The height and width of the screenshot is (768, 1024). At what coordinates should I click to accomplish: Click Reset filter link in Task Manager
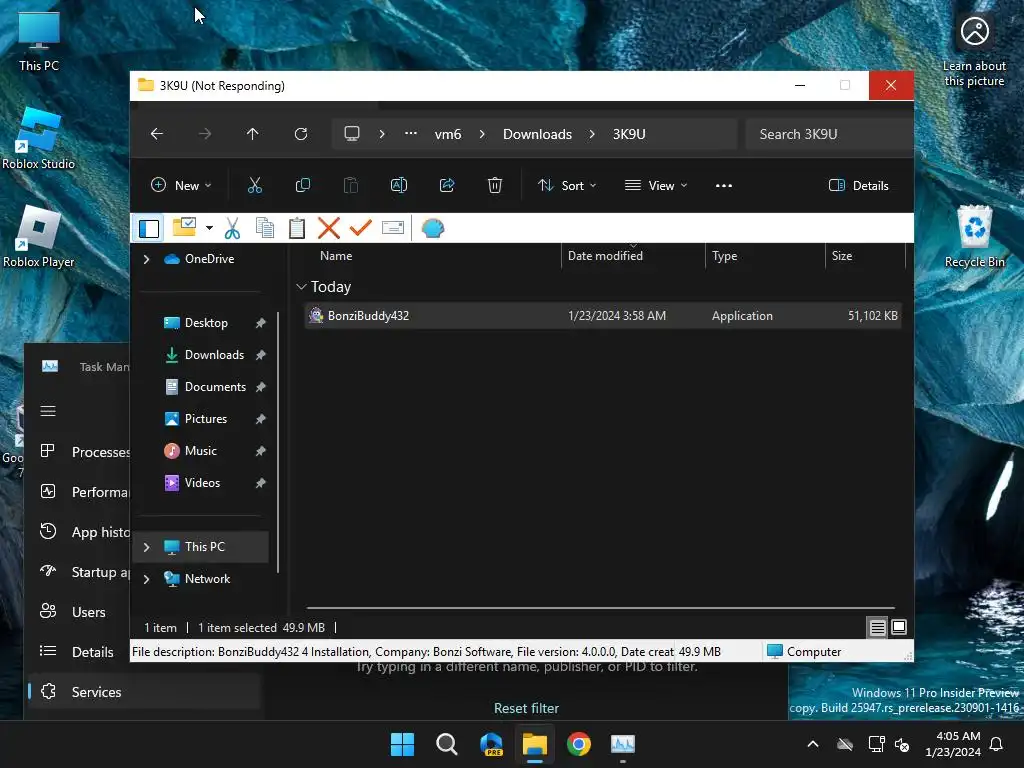pyautogui.click(x=526, y=708)
